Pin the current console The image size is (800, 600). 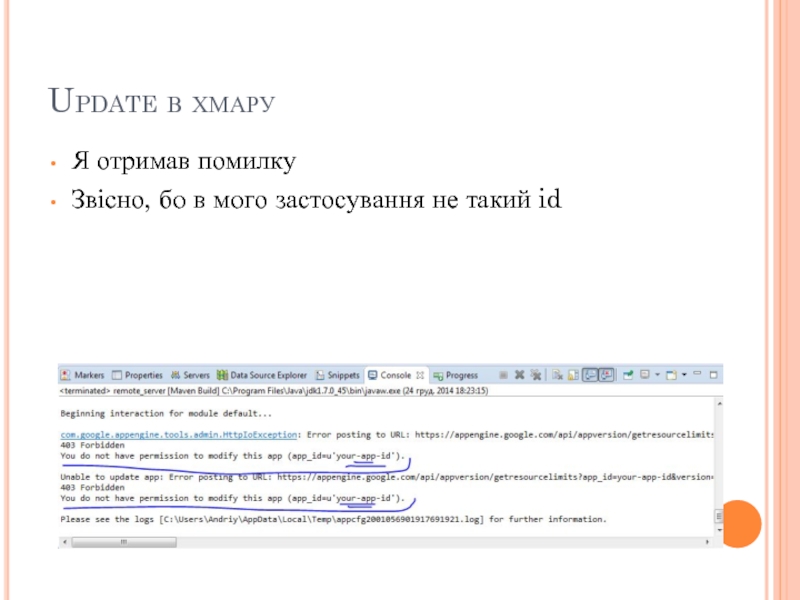click(628, 375)
